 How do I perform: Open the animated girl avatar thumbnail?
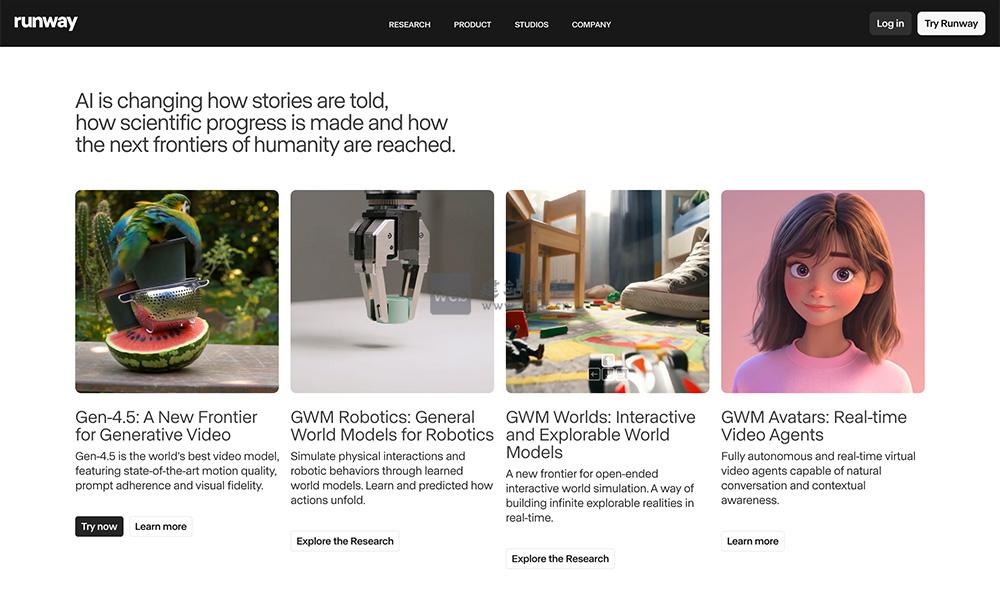822,291
